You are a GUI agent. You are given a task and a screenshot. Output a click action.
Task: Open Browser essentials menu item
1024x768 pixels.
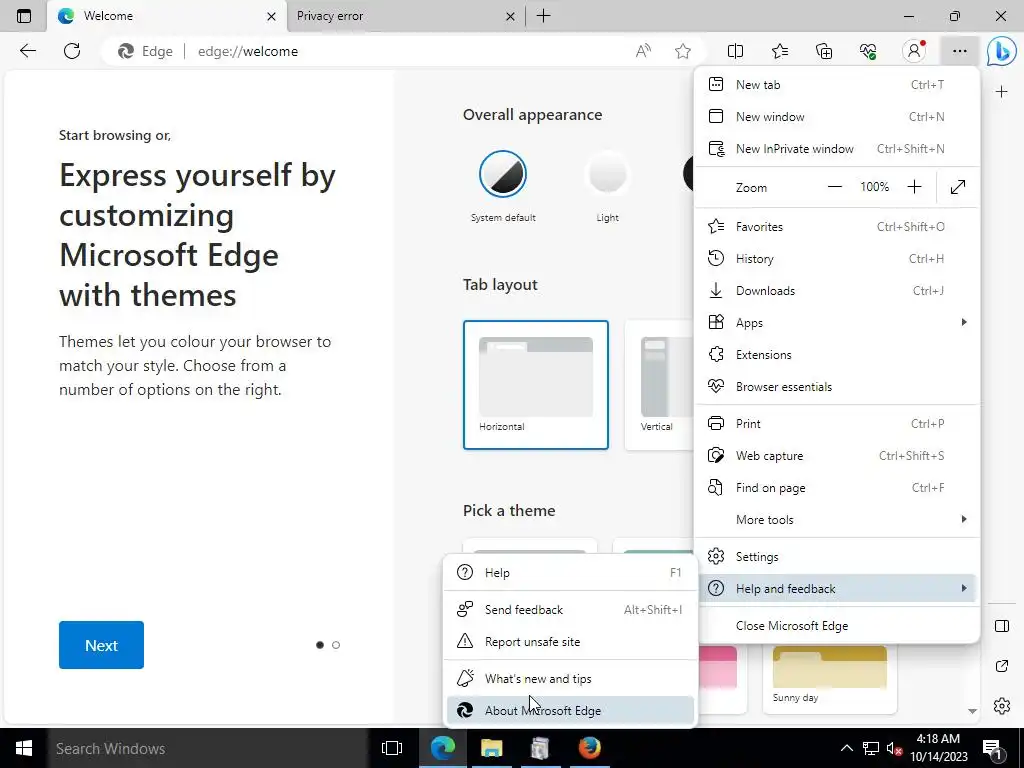click(x=837, y=387)
